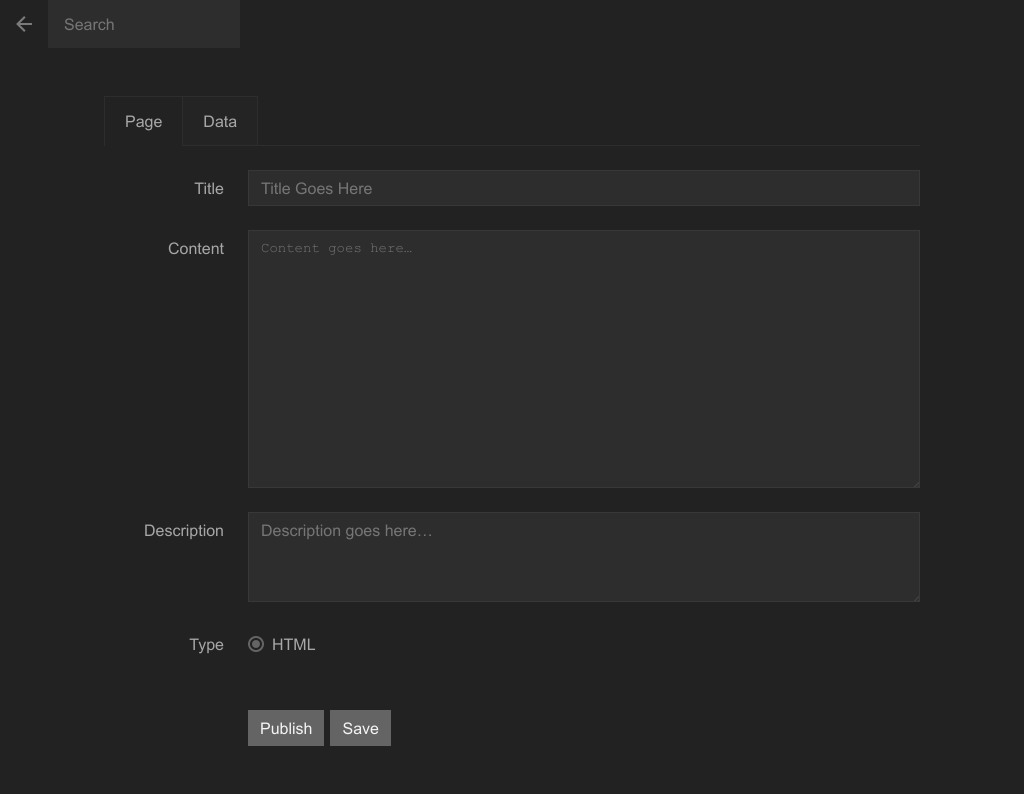
Task: Click the Description field label
Action: click(183, 530)
